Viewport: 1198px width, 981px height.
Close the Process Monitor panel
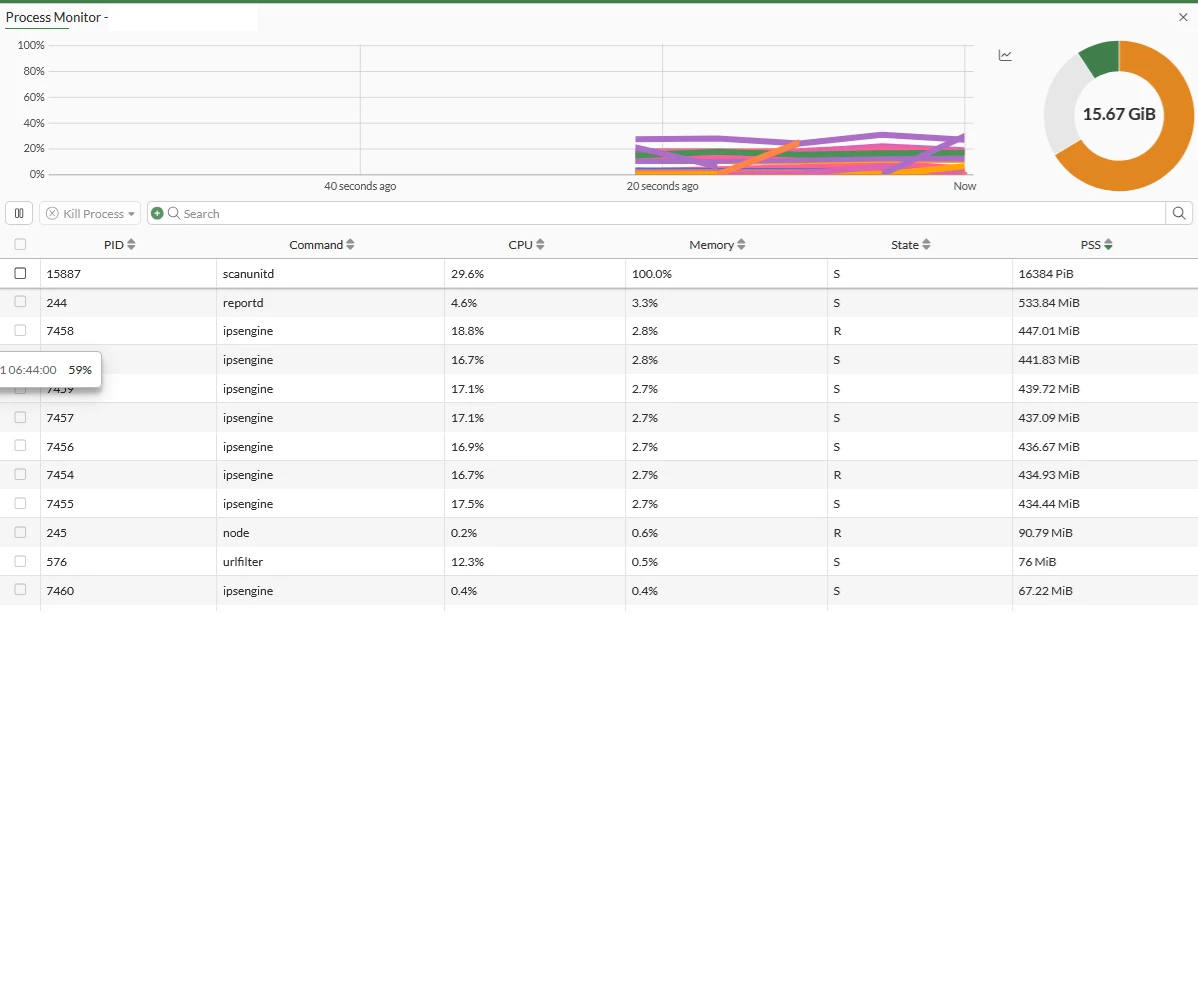pos(1183,17)
